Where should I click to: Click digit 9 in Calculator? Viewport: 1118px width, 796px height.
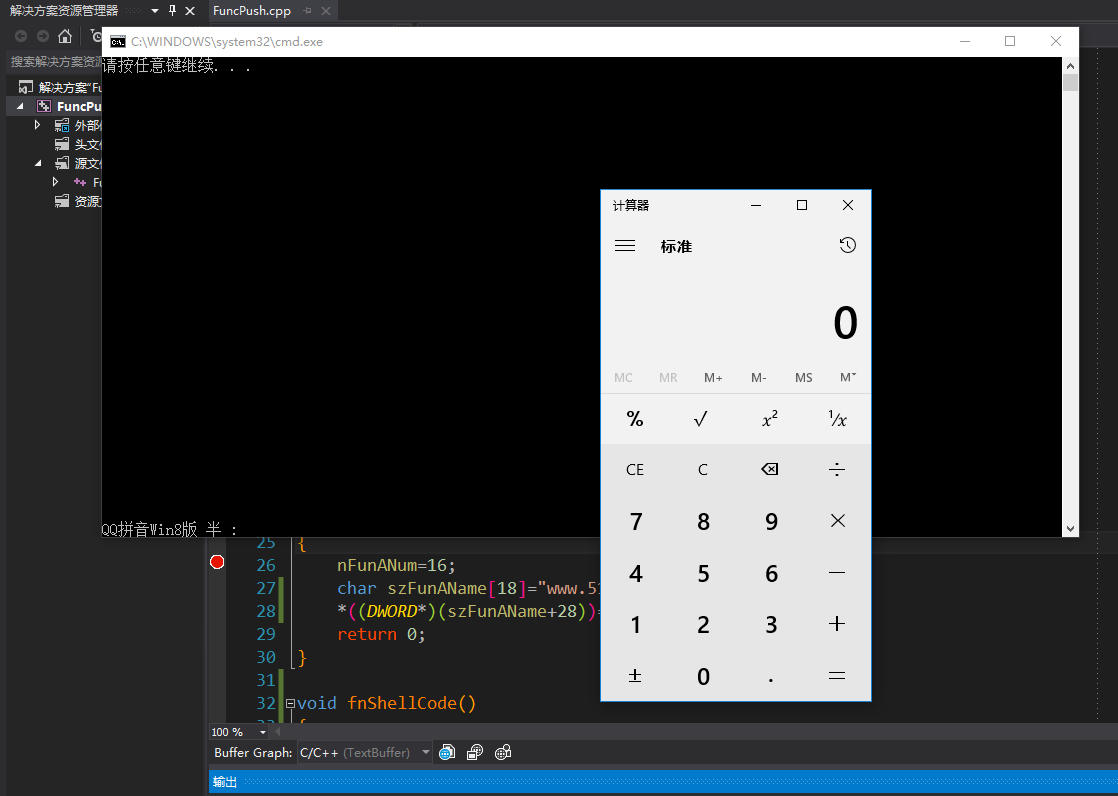pyautogui.click(x=770, y=521)
